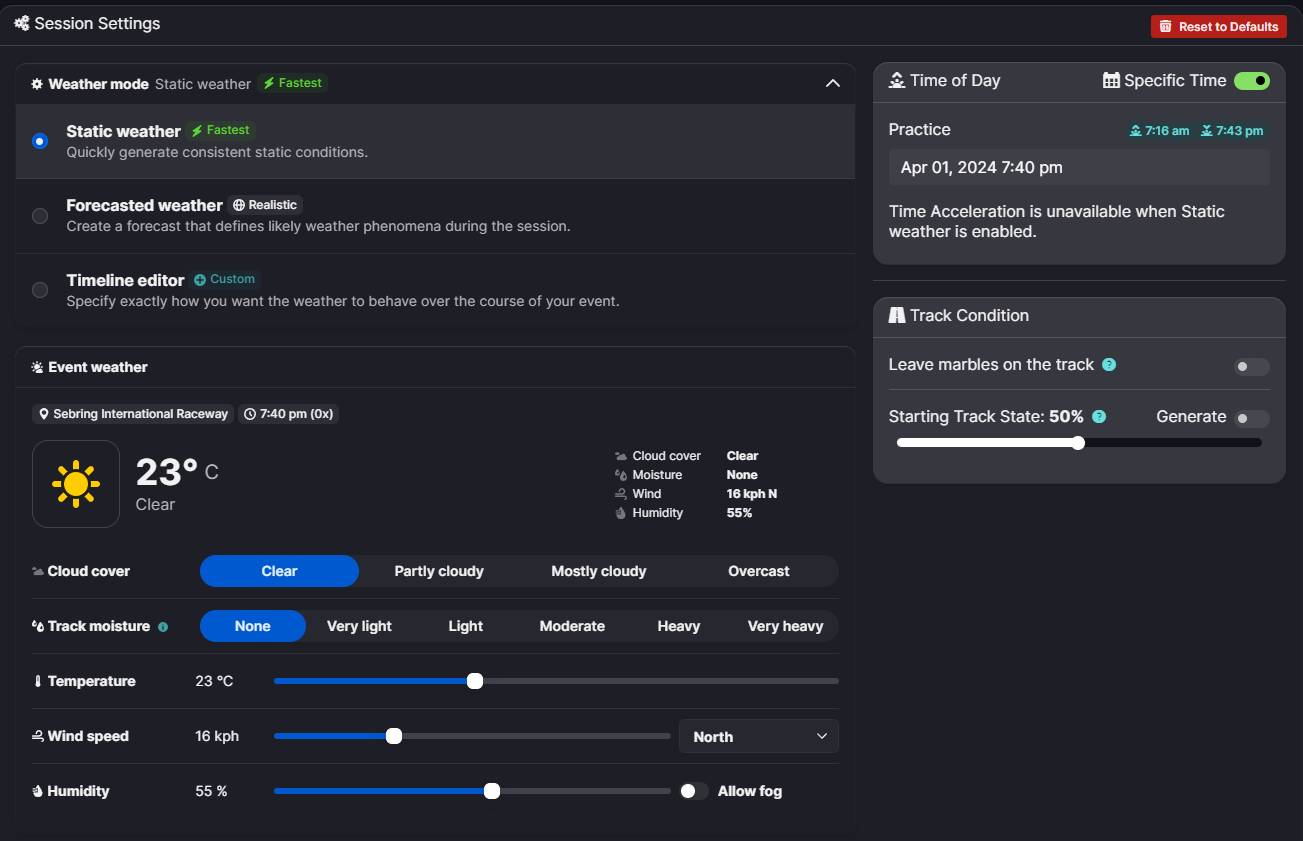Open help for Starting Track State
The image size is (1303, 841).
[1099, 417]
